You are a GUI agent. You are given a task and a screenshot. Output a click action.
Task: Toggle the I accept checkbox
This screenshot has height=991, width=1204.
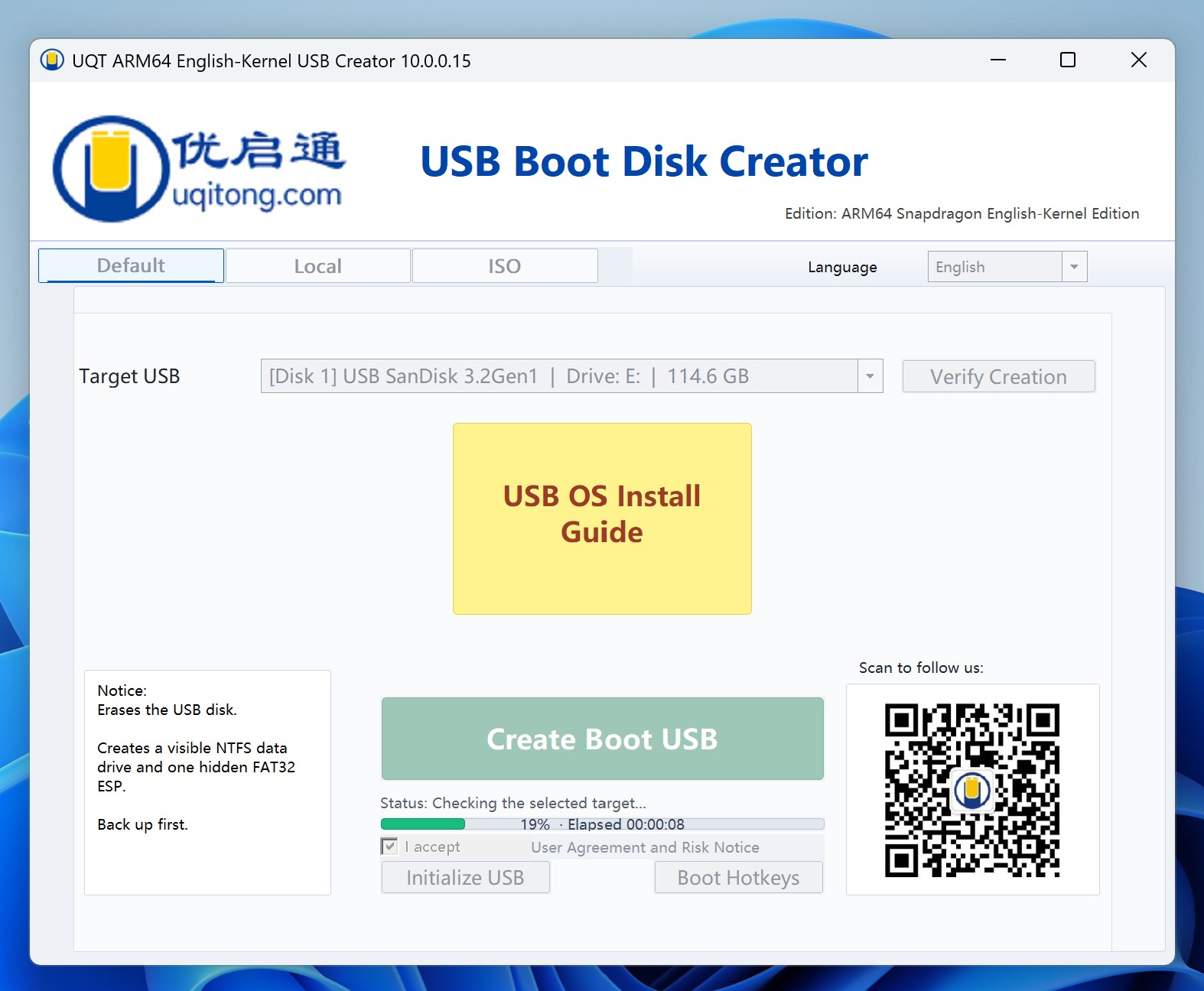tap(389, 846)
